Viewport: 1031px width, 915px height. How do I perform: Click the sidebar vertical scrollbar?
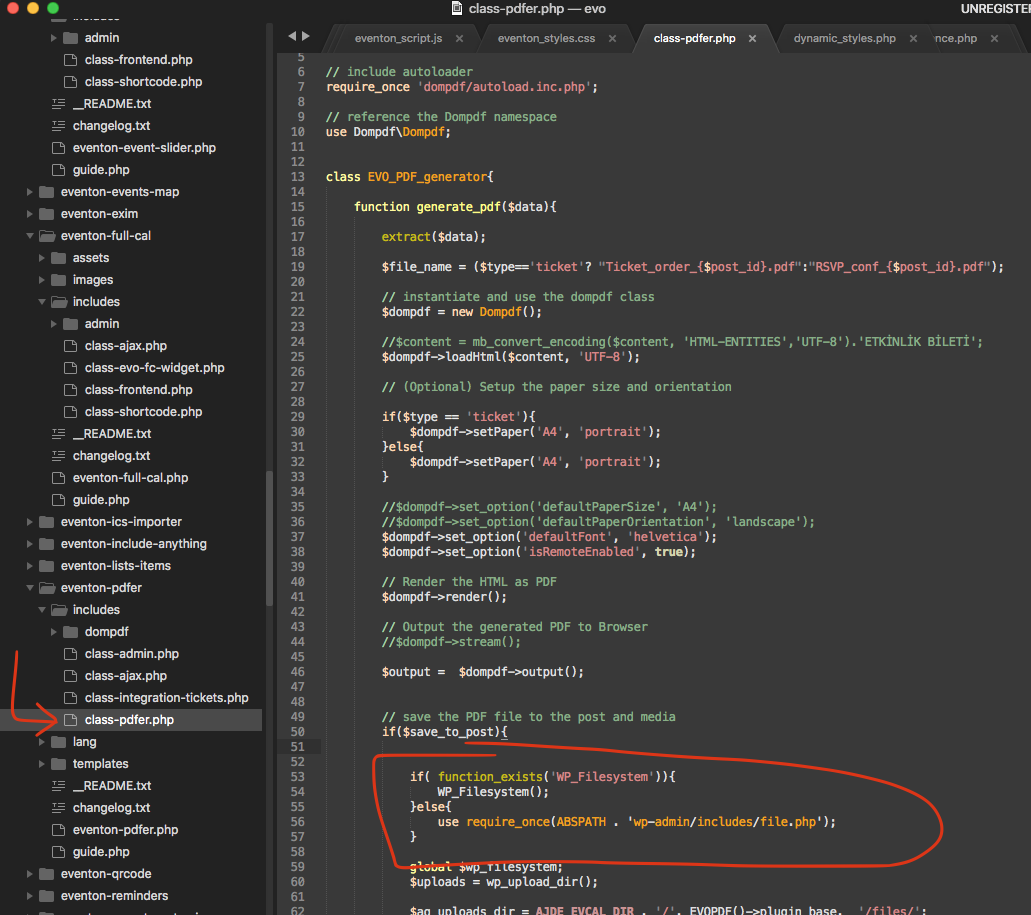point(268,537)
